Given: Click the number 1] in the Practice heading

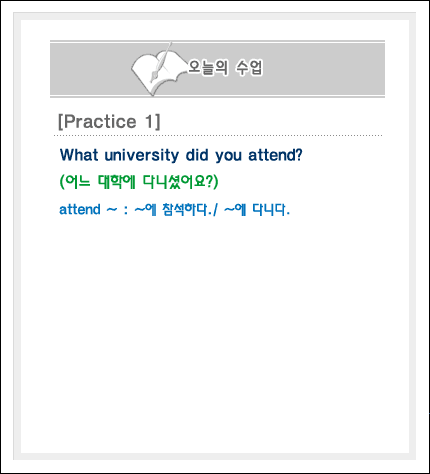Looking at the screenshot, I should click(x=153, y=122).
